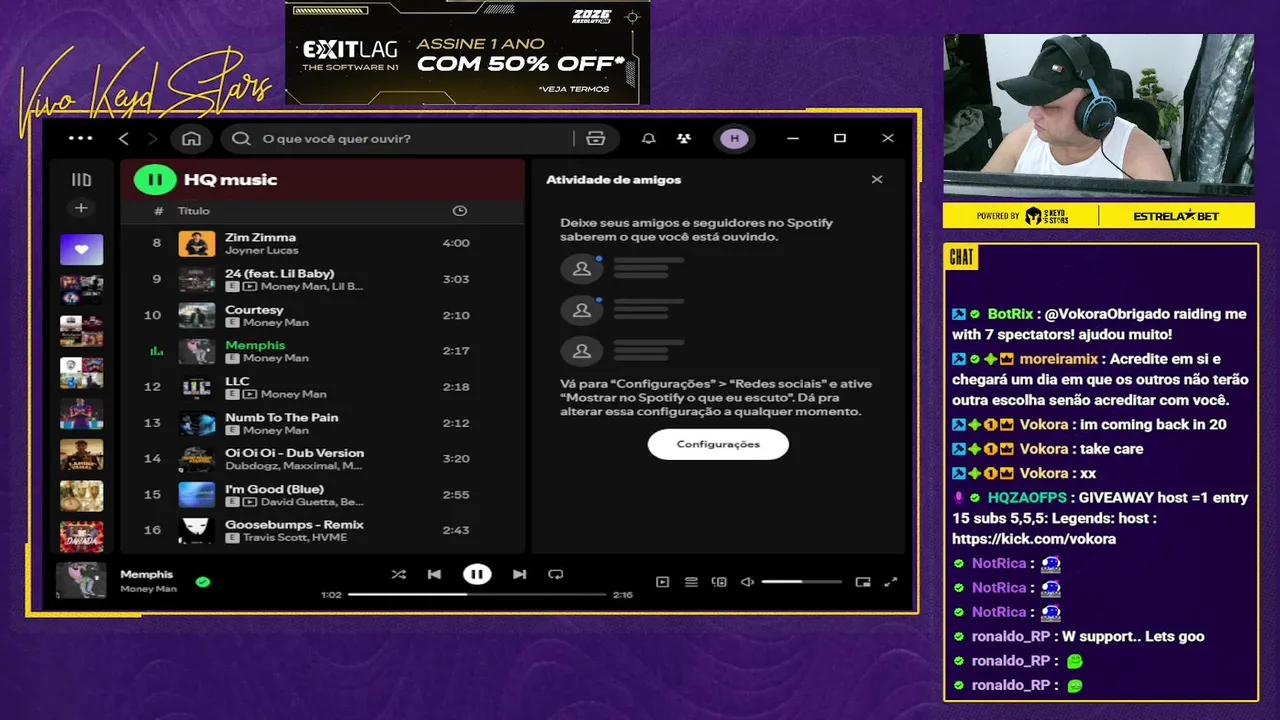This screenshot has width=1280, height=720.
Task: Focus the 'O que você quer ouvir?' search box
Action: (398, 138)
